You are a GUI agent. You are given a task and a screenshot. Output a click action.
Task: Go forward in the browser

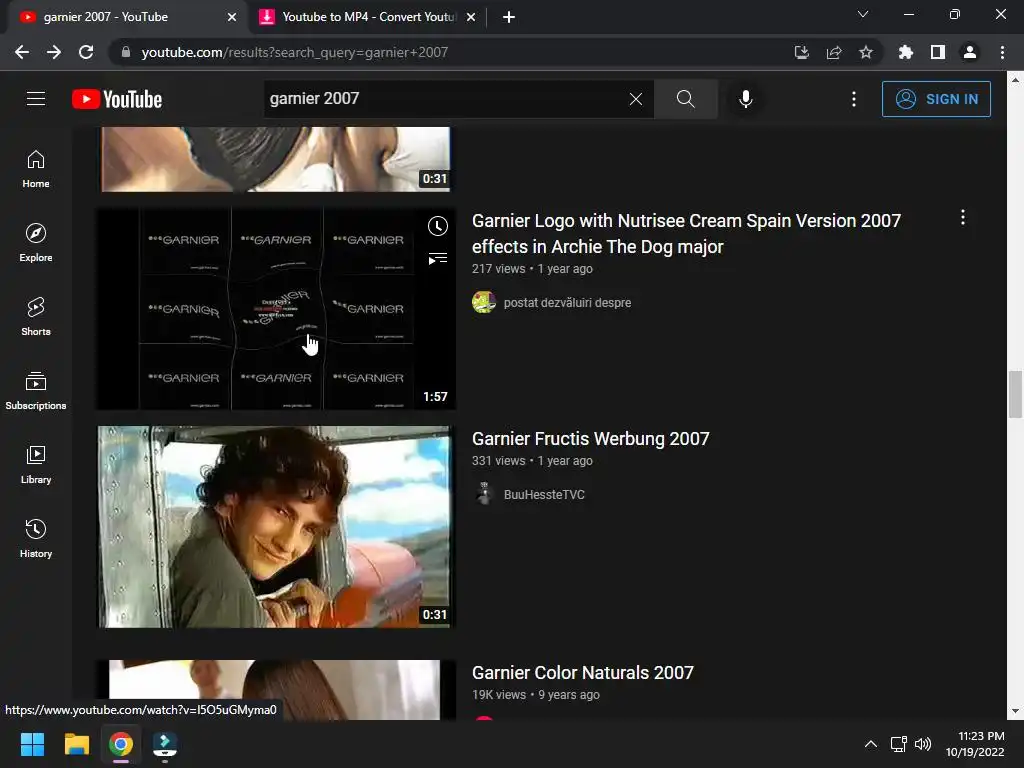[54, 52]
